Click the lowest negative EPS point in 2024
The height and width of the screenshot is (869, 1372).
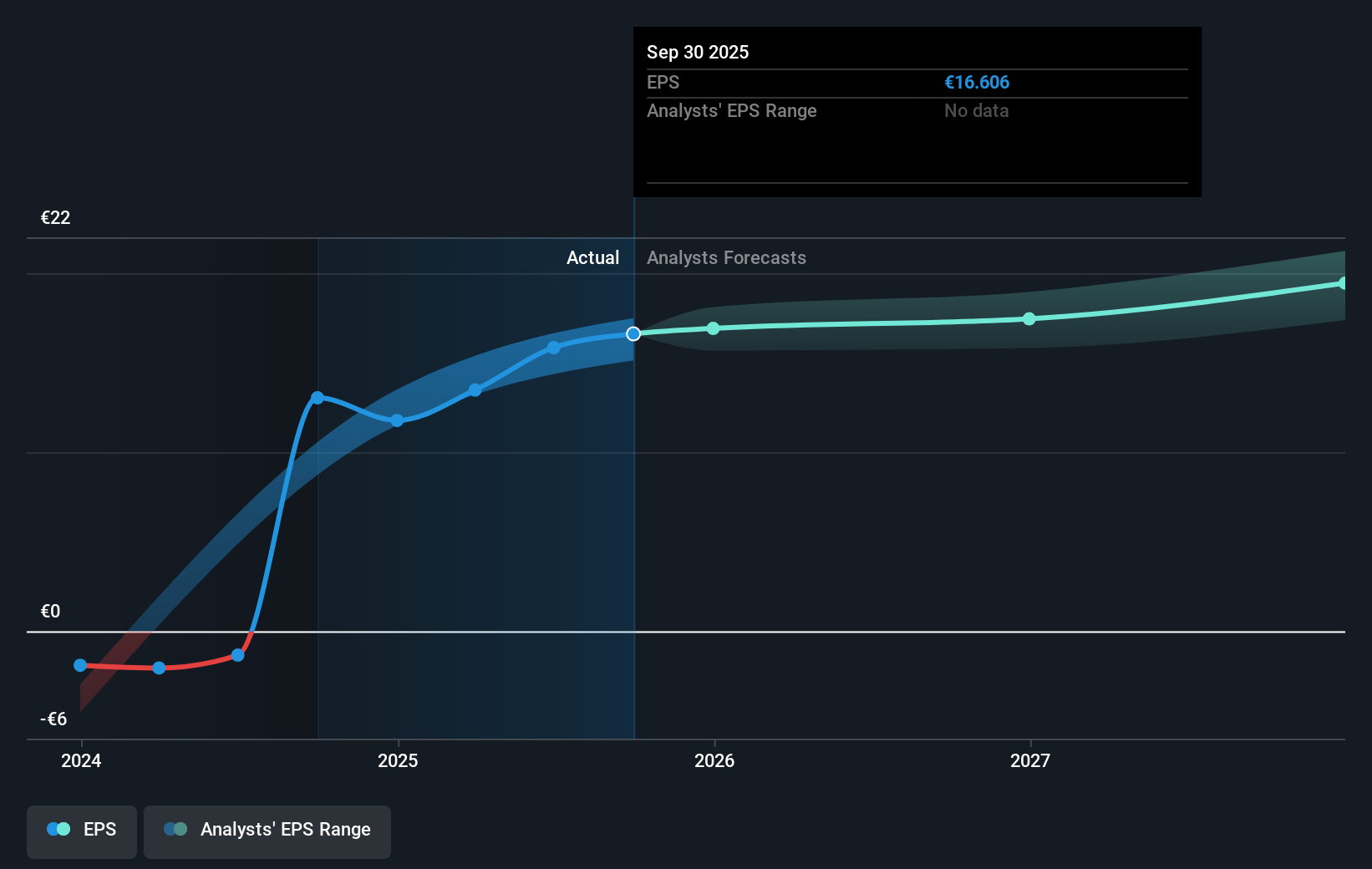point(159,668)
